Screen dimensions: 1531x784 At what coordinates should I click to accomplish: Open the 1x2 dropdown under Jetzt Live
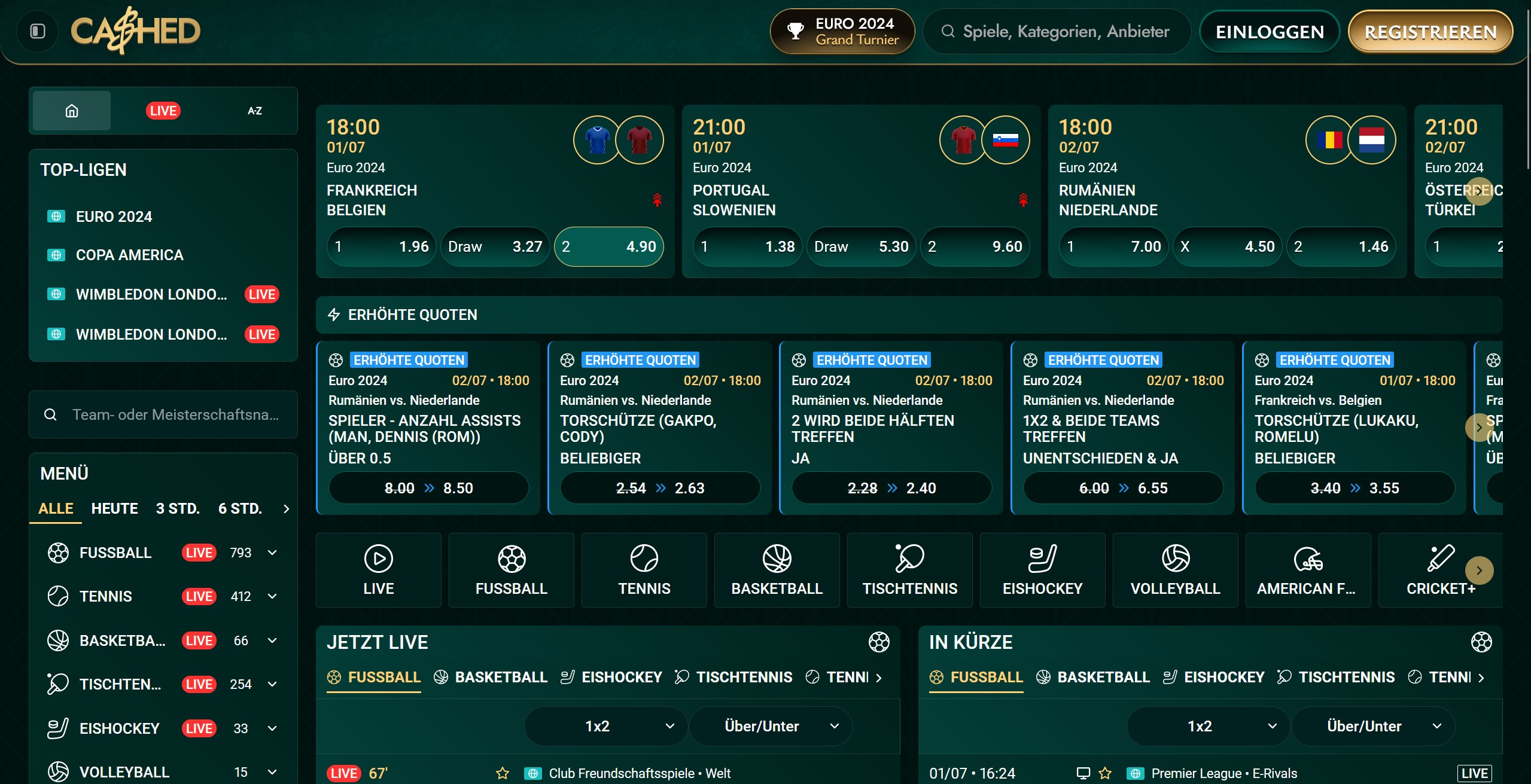click(x=605, y=726)
